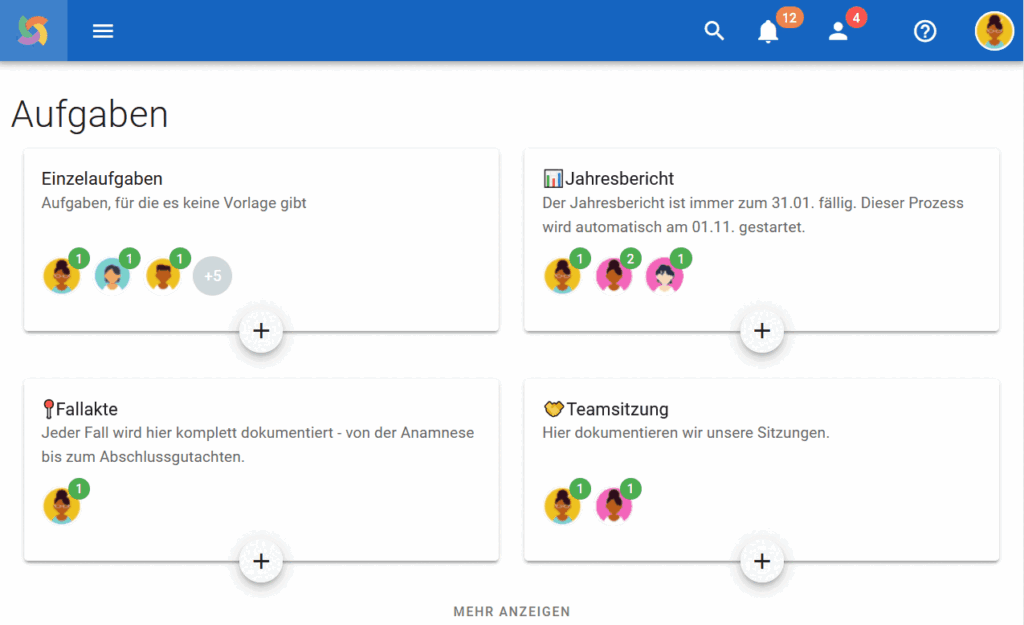This screenshot has height=625, width=1024.
Task: Open the Teamsitzung card title
Action: pyautogui.click(x=617, y=409)
